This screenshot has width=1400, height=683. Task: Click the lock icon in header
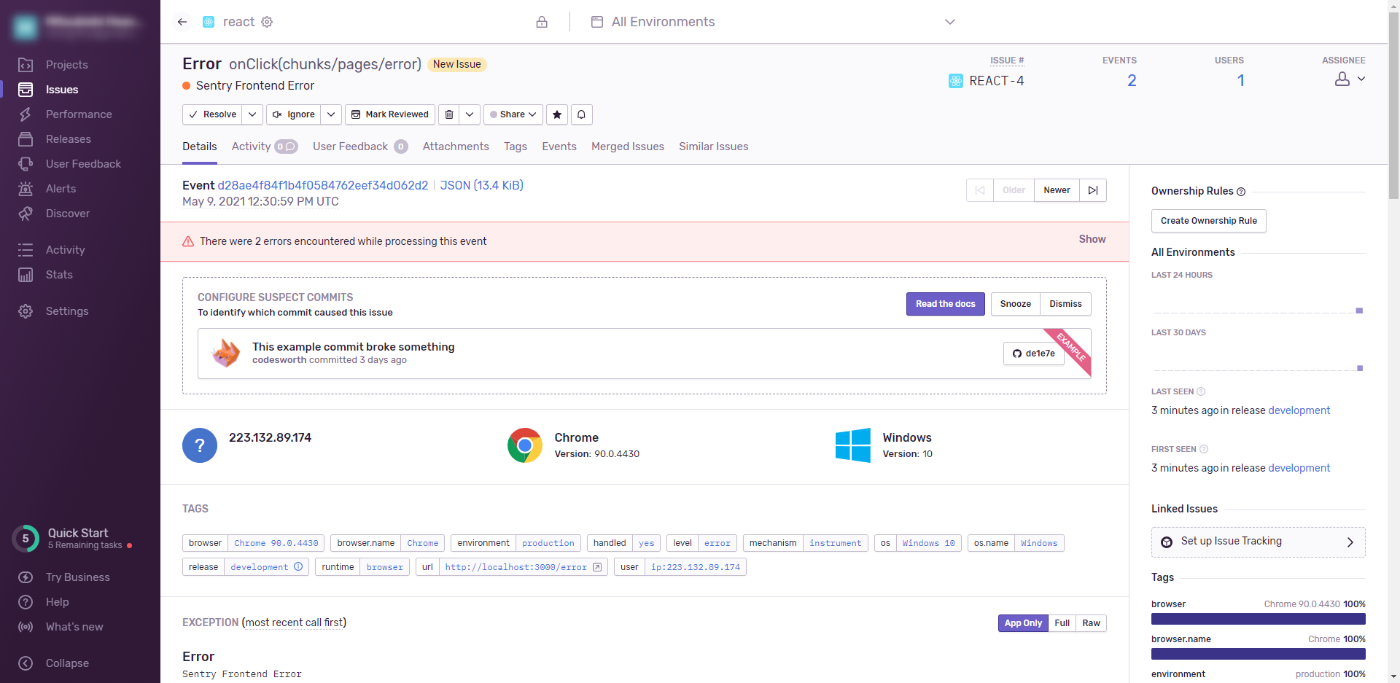click(542, 22)
